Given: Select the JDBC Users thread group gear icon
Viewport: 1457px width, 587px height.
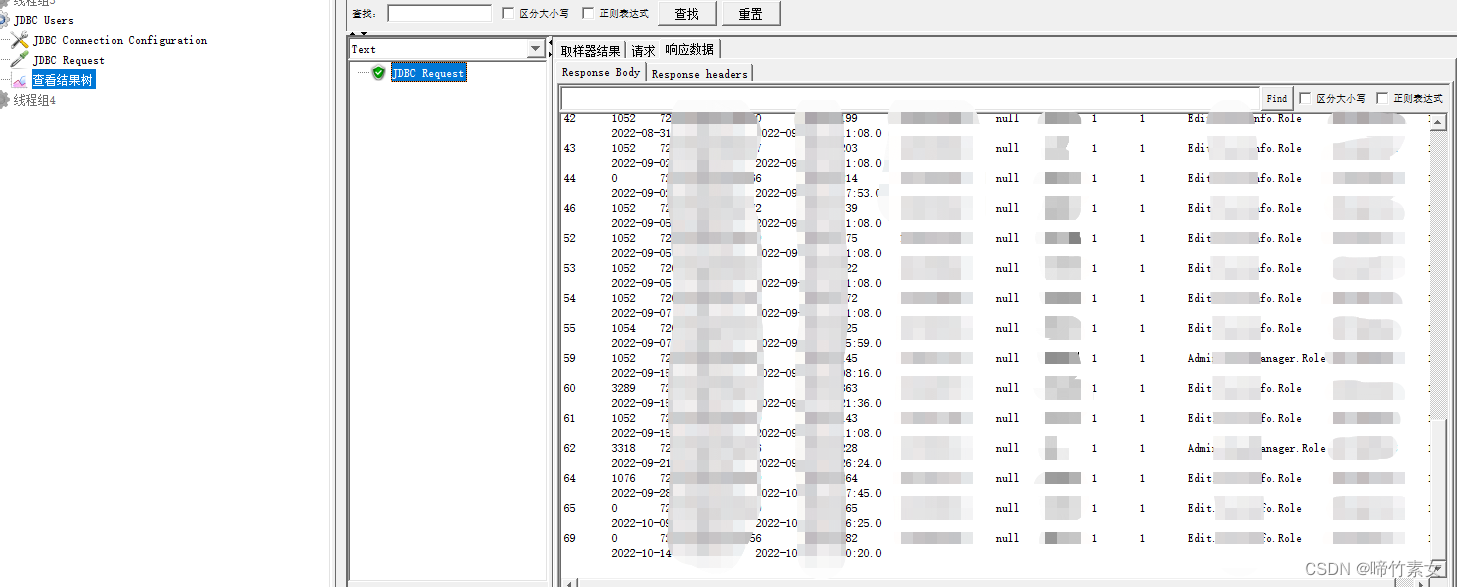Looking at the screenshot, I should pyautogui.click(x=6, y=20).
